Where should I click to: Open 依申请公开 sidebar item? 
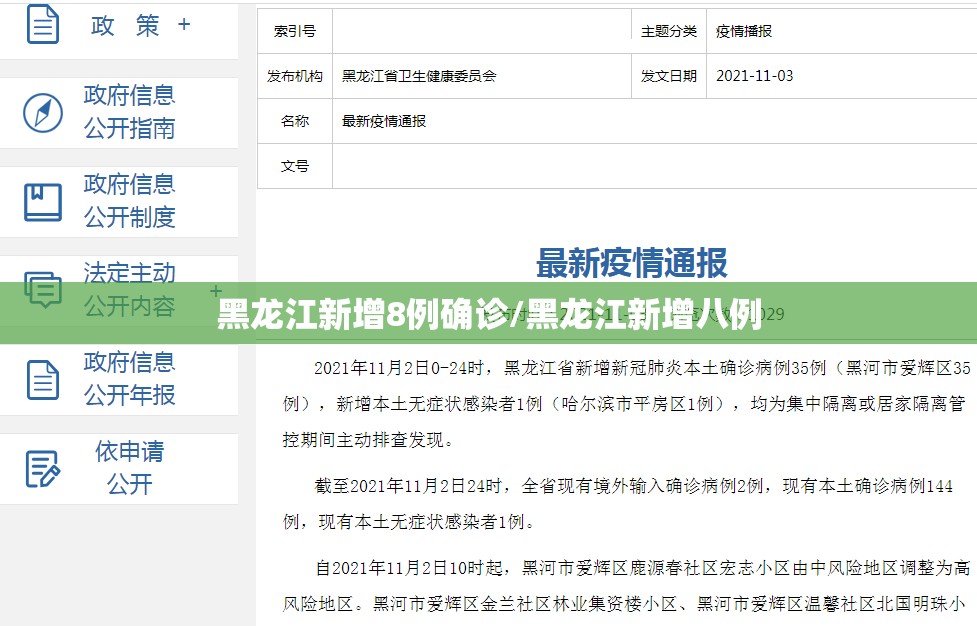pyautogui.click(x=119, y=468)
